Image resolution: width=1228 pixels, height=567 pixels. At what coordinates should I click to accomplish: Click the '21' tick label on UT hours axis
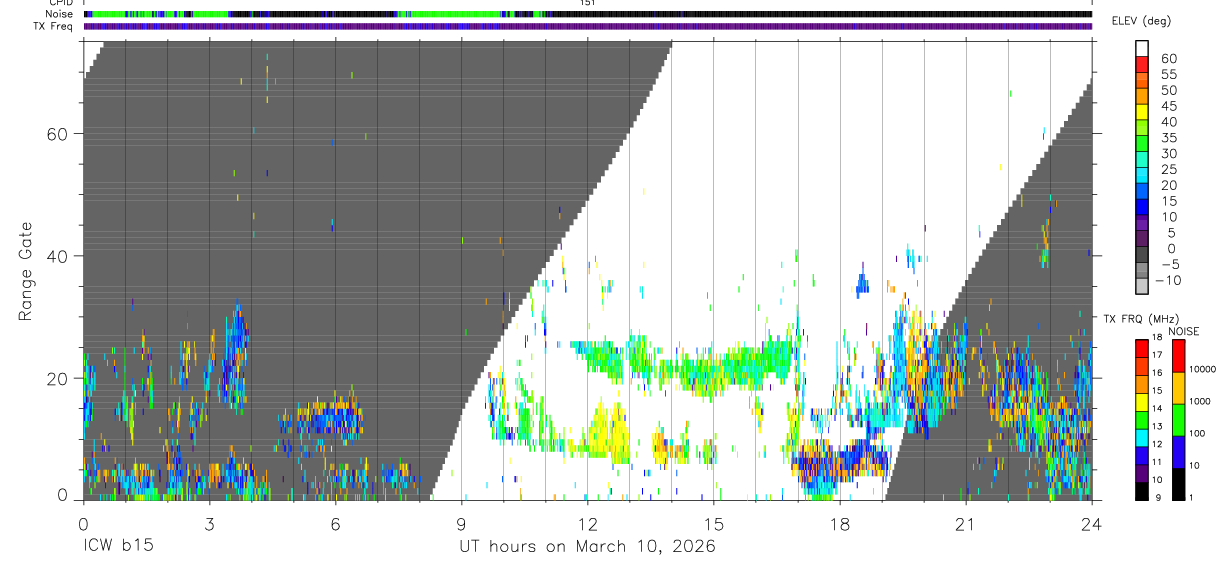965,524
